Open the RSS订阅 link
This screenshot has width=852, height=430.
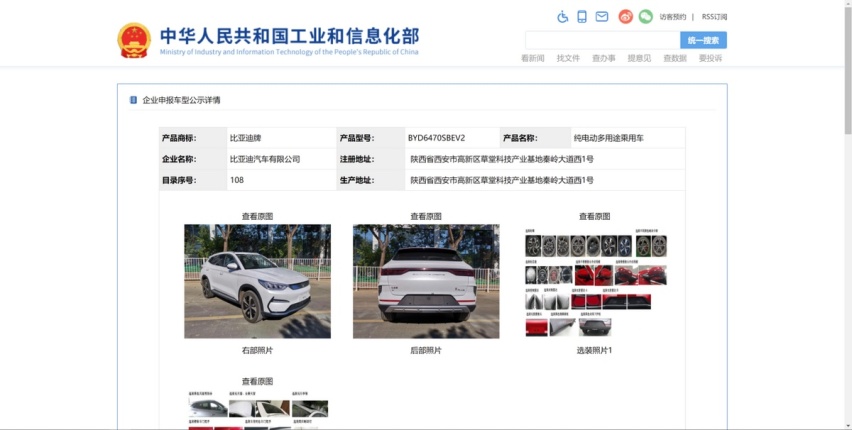tap(714, 17)
